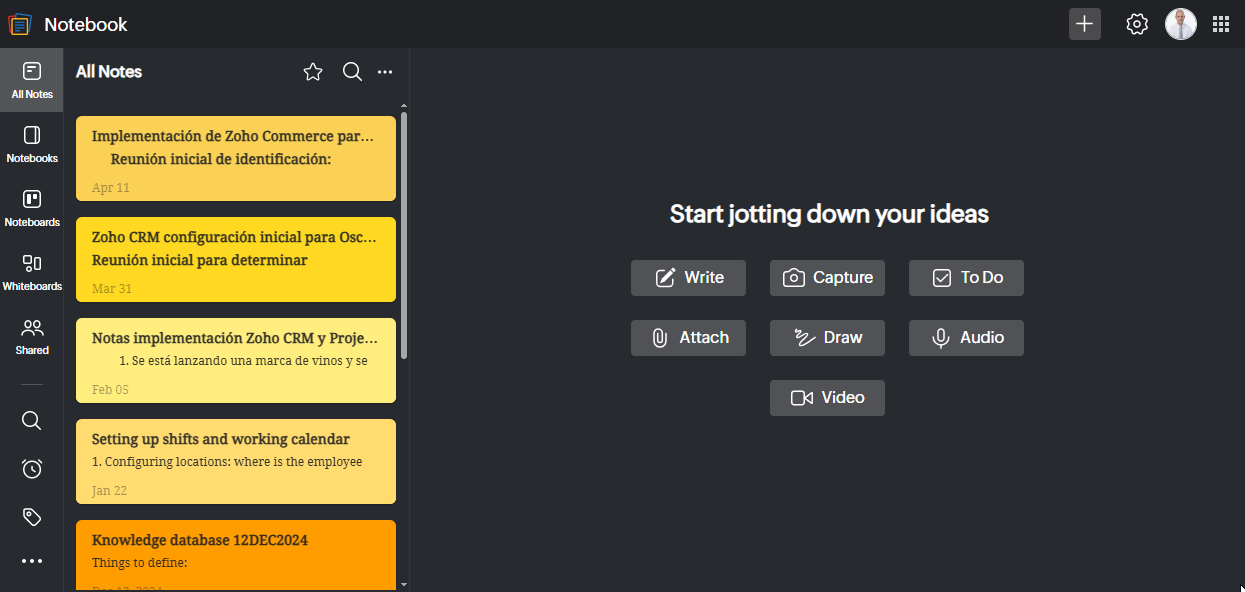Open the Setting up shifts note card
The image size is (1245, 592).
(236, 461)
